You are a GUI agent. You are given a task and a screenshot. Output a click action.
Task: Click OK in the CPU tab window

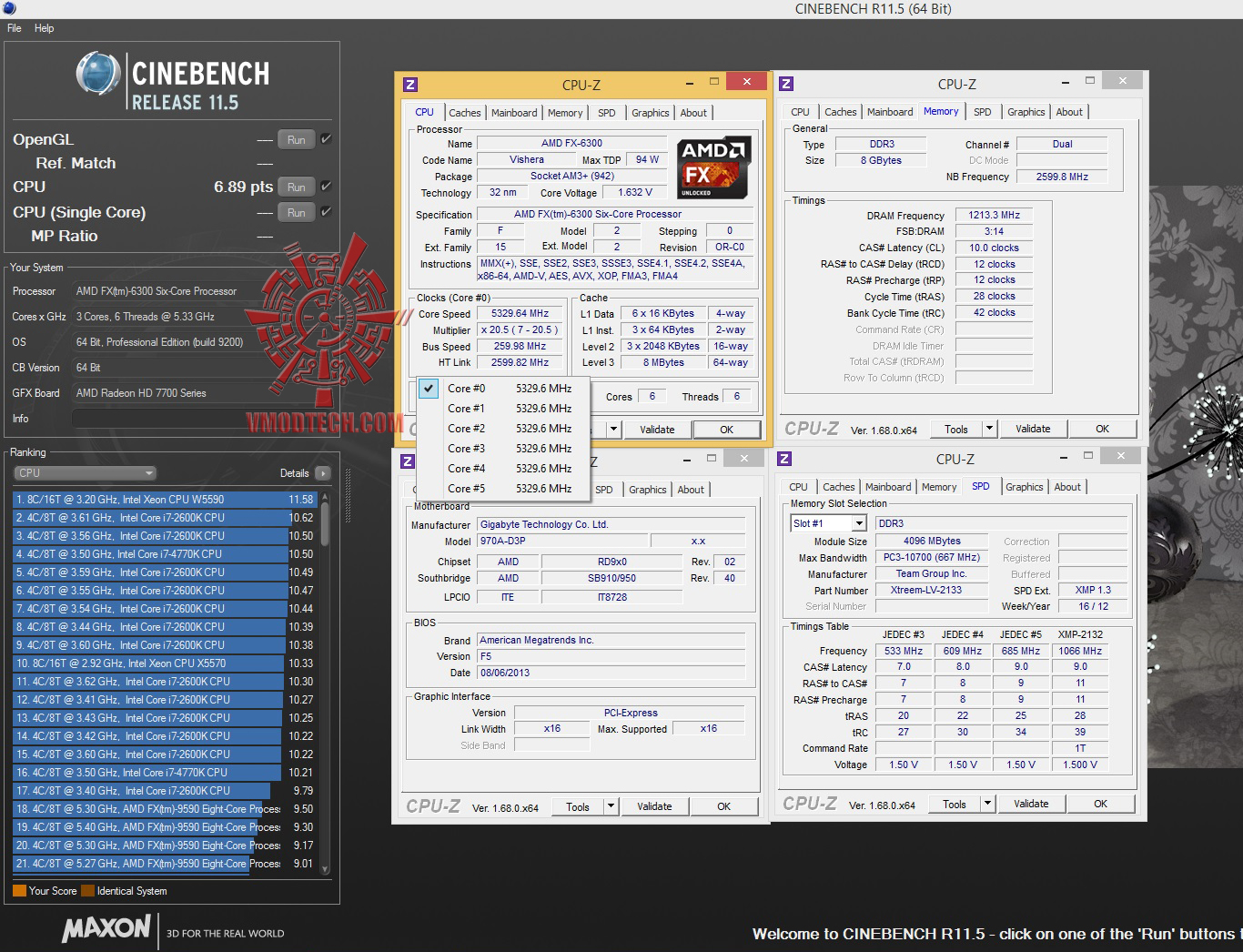726,430
